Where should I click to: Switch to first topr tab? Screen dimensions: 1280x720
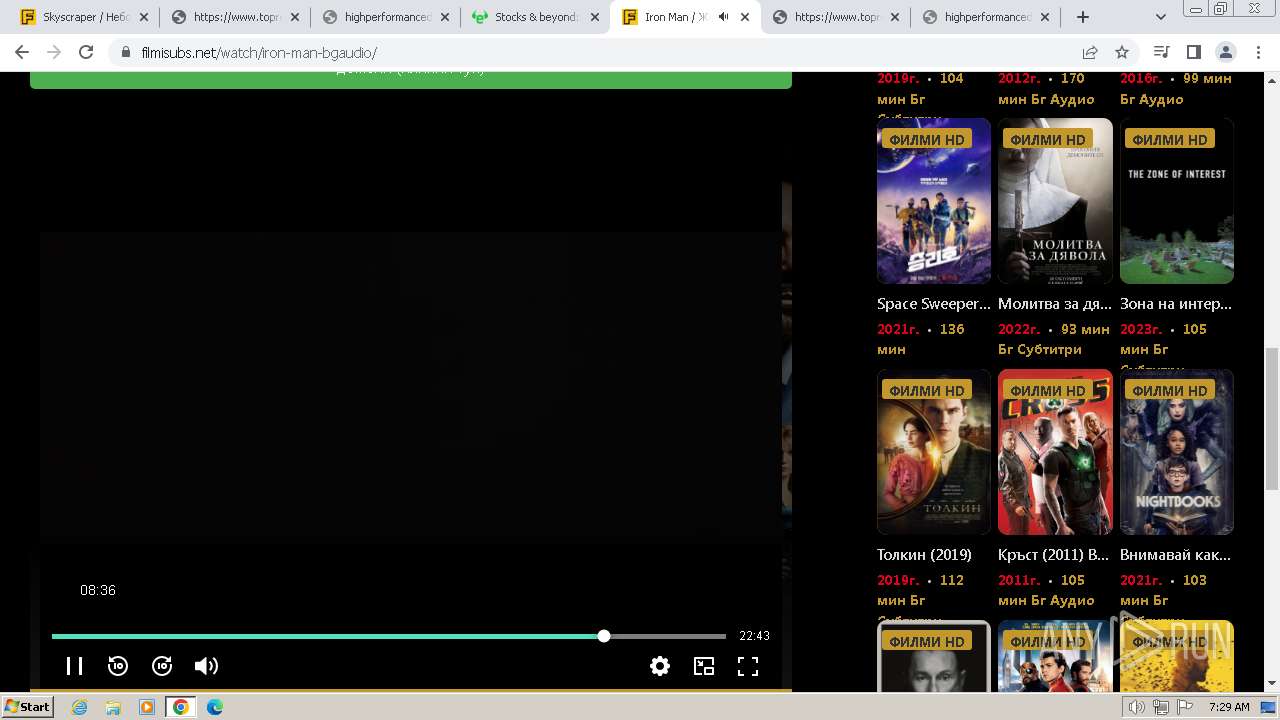(x=234, y=17)
